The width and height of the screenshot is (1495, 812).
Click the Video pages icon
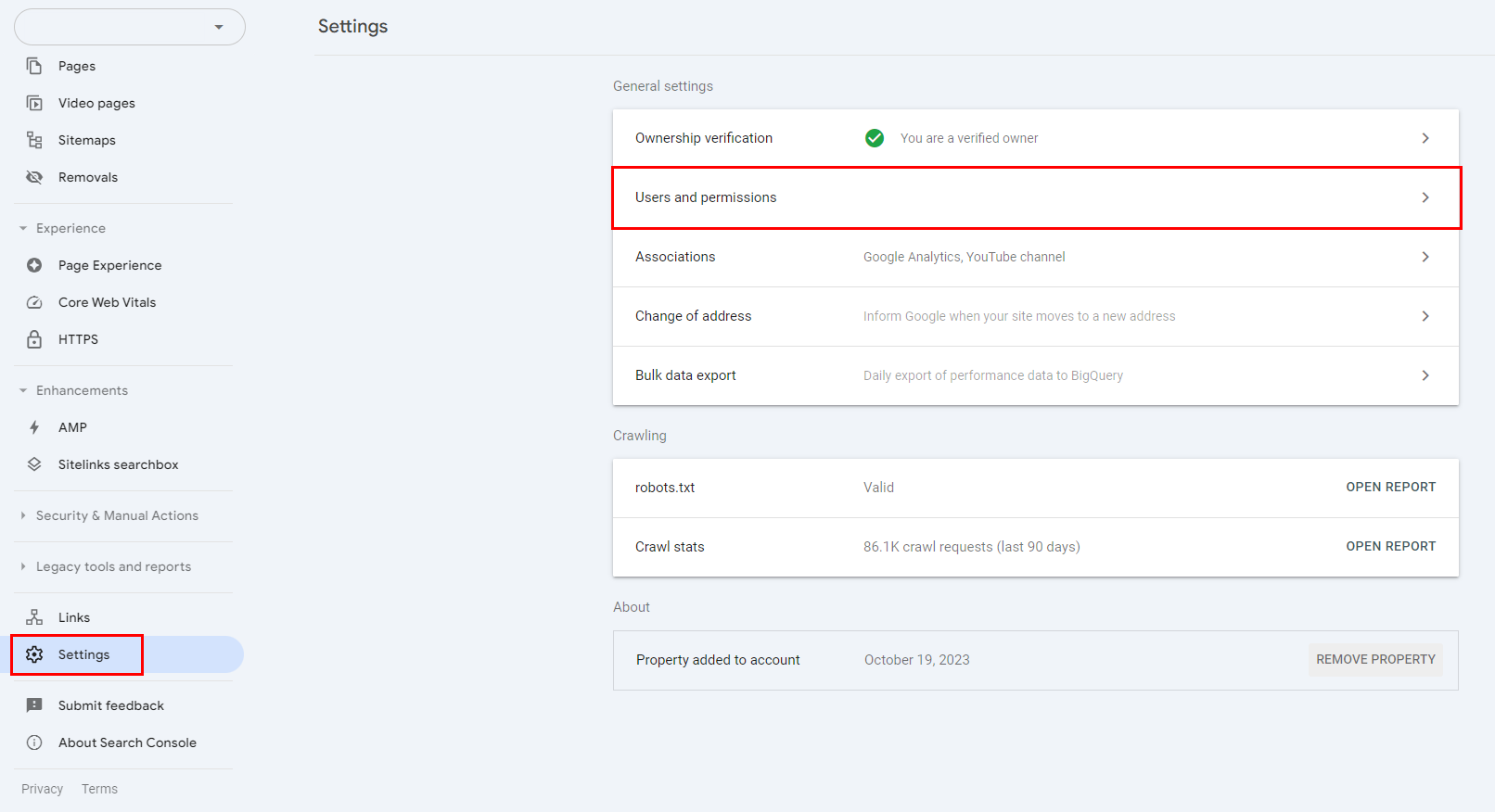(x=34, y=103)
